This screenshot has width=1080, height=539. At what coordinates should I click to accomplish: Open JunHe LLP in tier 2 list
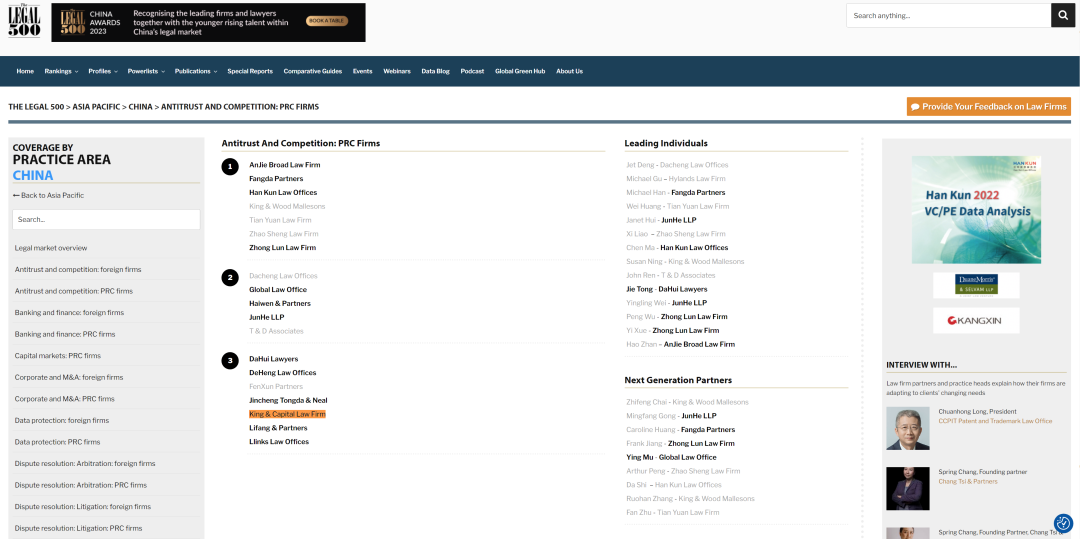coord(267,317)
